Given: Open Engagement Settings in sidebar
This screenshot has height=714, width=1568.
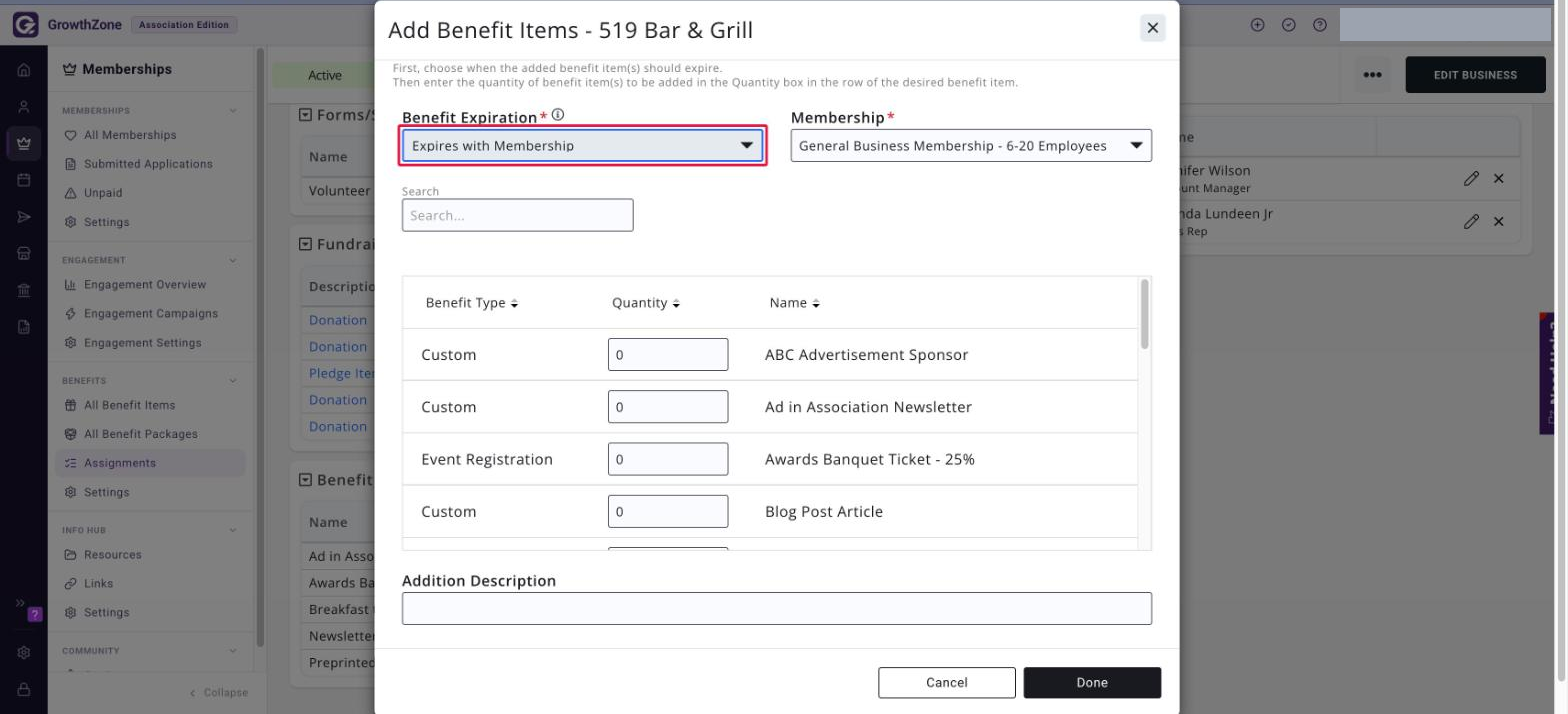Looking at the screenshot, I should (x=143, y=343).
